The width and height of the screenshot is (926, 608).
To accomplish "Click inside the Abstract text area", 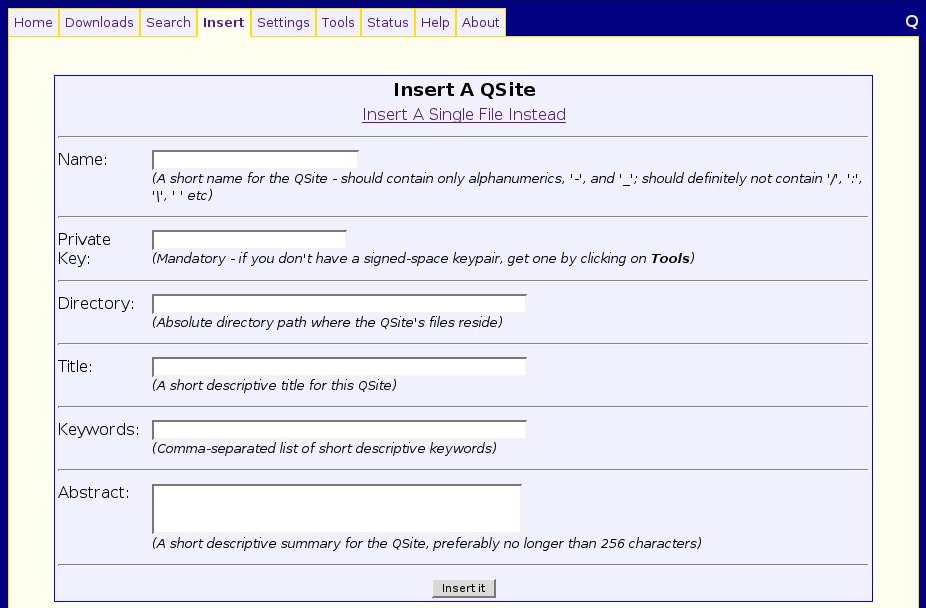I will (337, 508).
